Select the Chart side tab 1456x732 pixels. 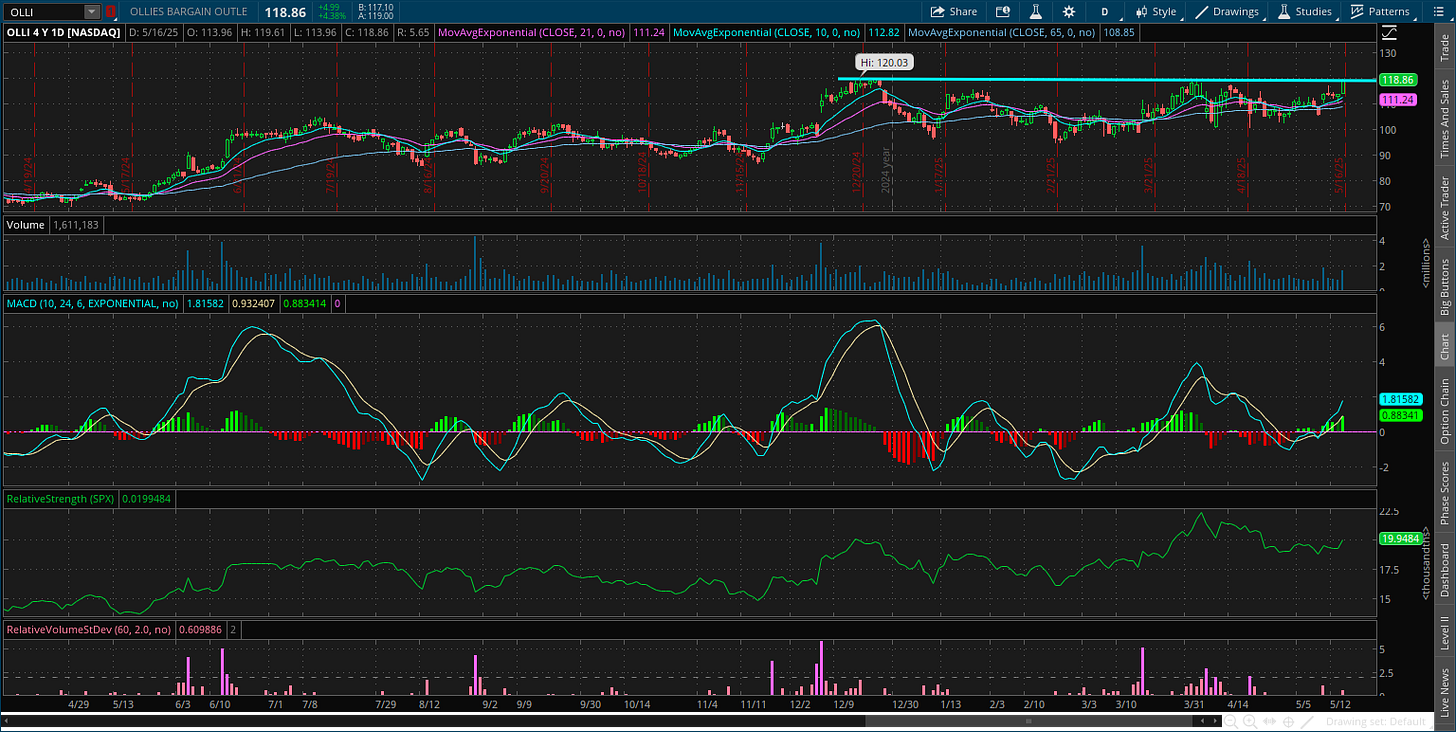1444,346
